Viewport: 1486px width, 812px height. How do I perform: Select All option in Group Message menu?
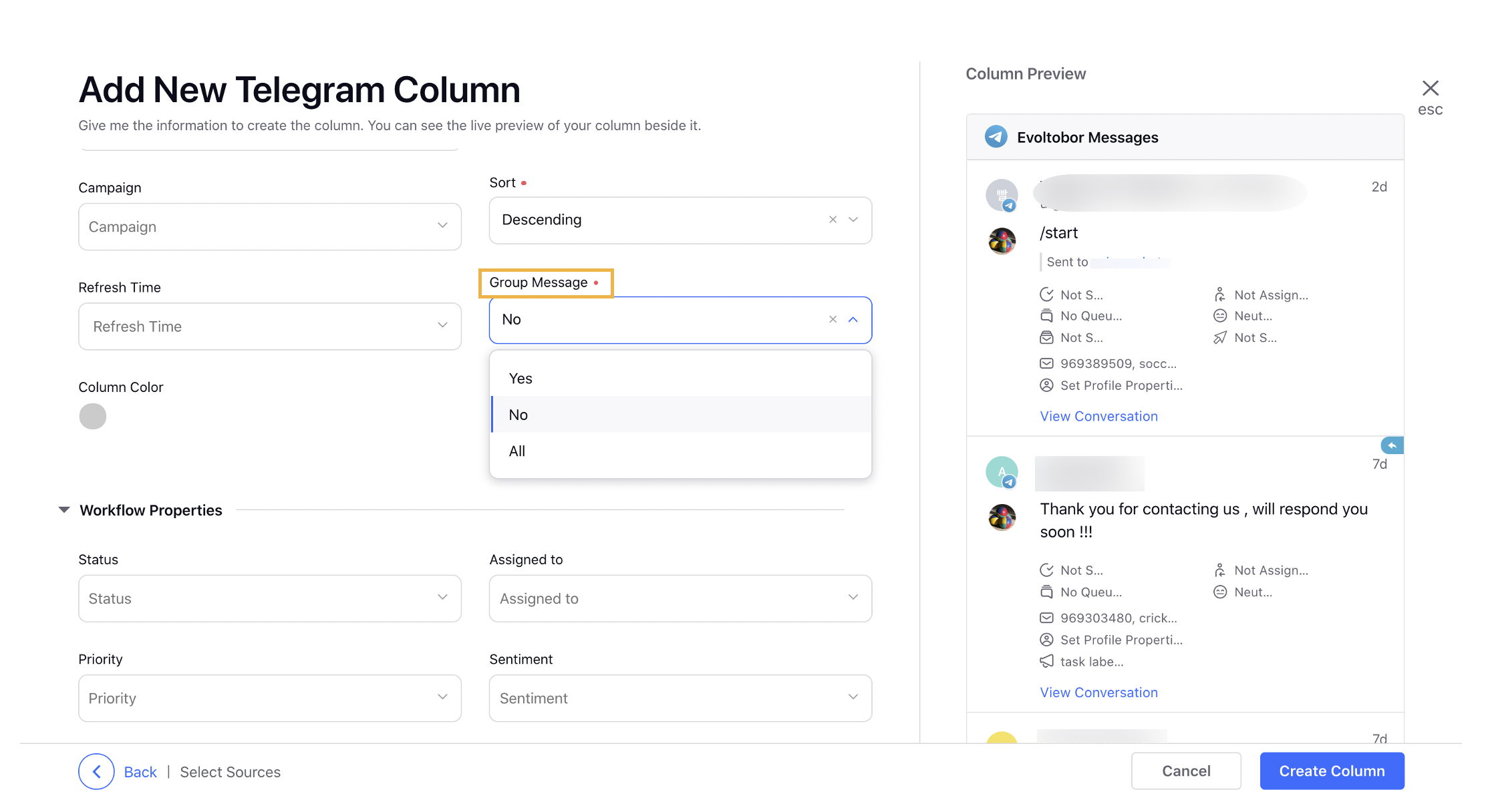pos(516,450)
